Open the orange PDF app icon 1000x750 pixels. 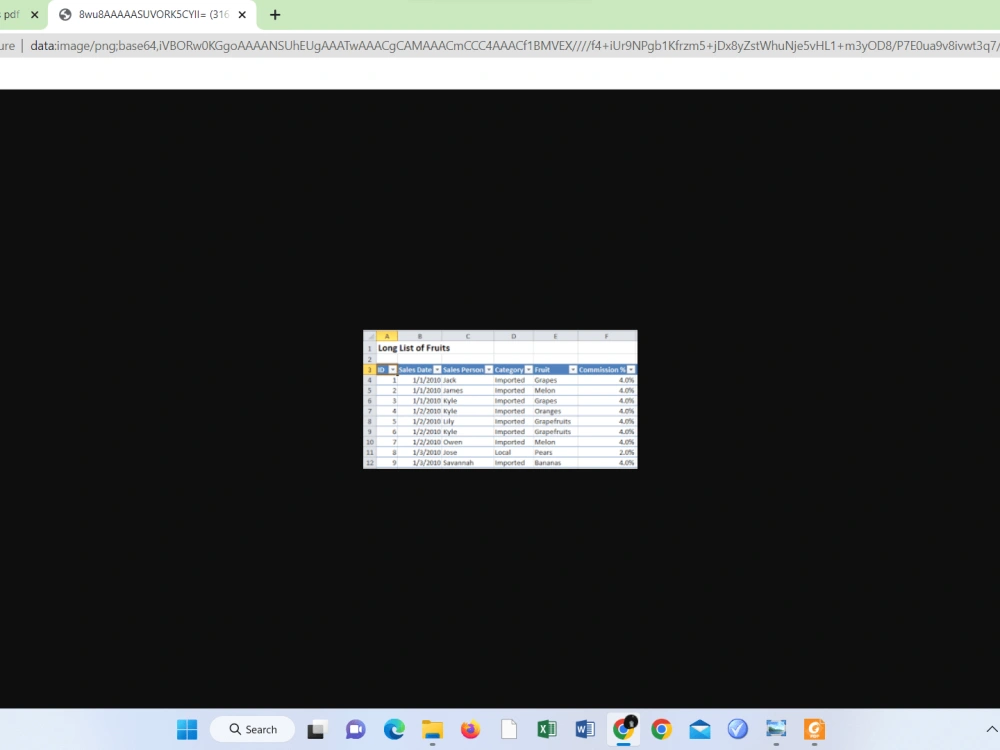click(x=814, y=729)
